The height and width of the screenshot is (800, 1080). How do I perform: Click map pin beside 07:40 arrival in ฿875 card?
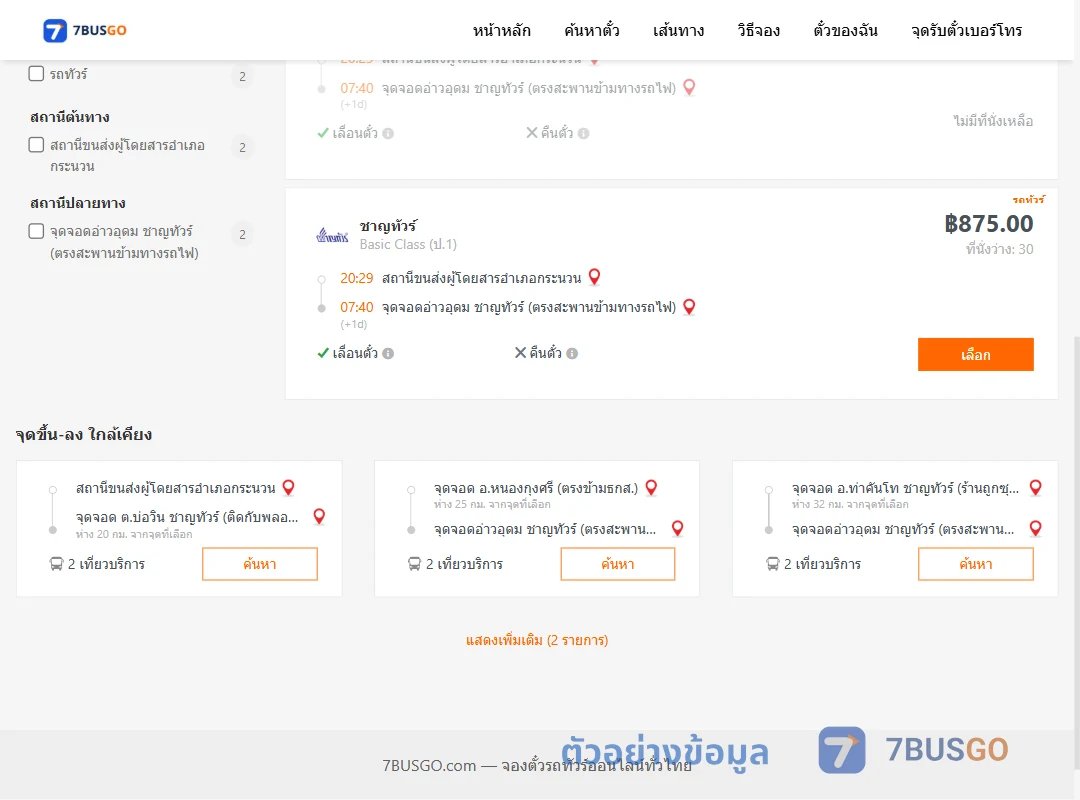coord(689,307)
